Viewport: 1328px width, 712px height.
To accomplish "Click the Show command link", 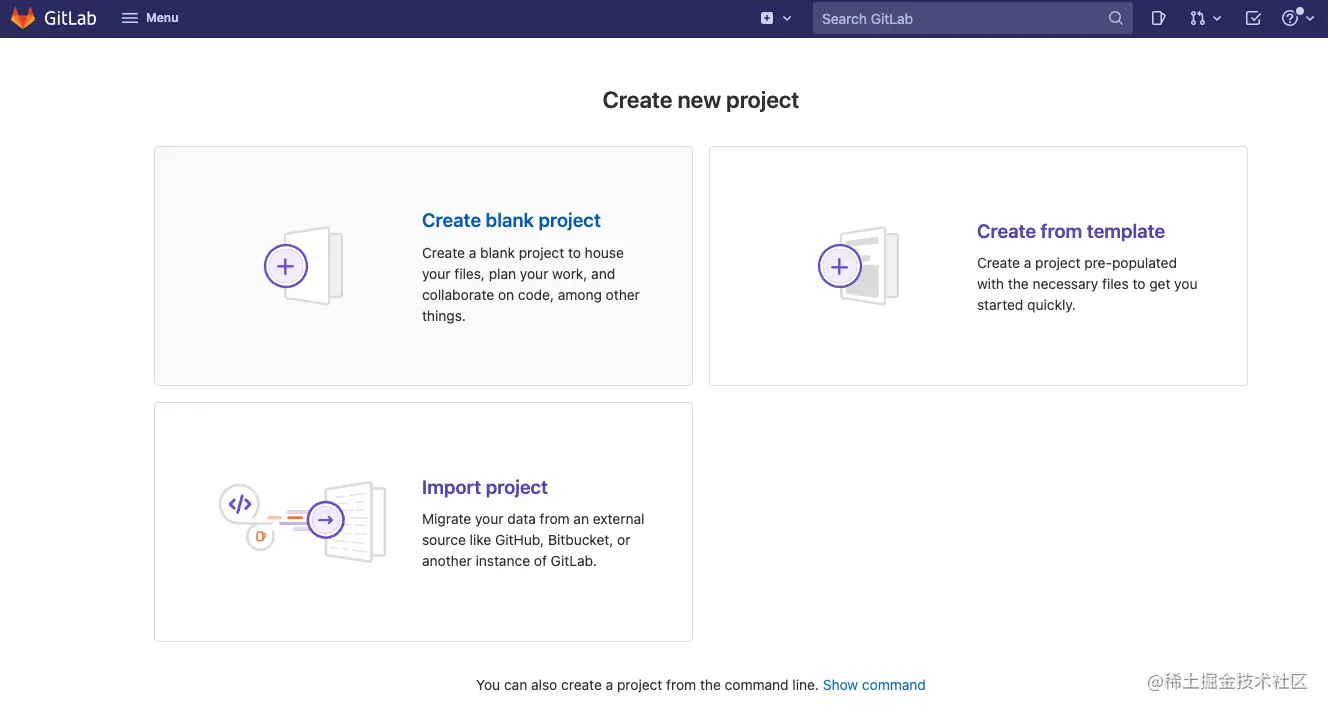I will click(x=874, y=685).
